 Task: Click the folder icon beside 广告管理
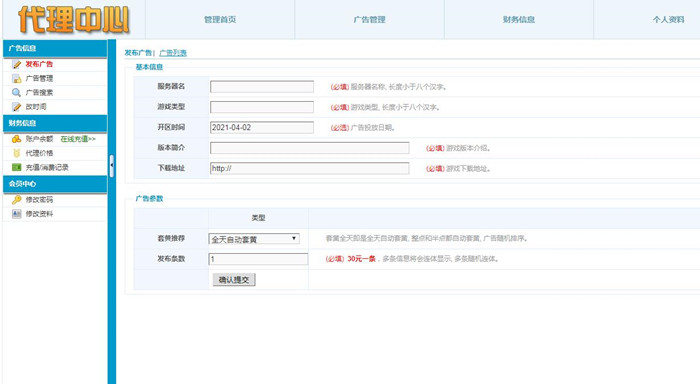17,79
